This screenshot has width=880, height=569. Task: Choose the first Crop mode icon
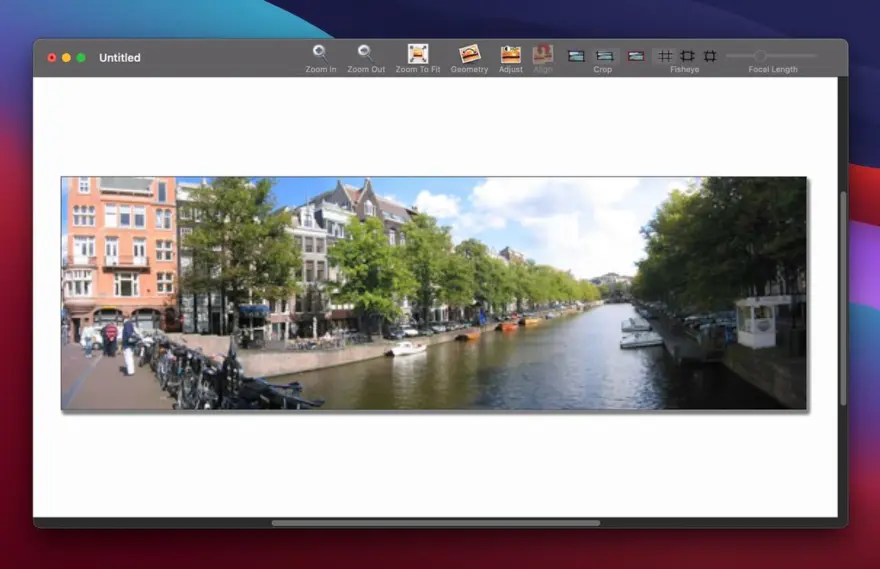coord(576,56)
